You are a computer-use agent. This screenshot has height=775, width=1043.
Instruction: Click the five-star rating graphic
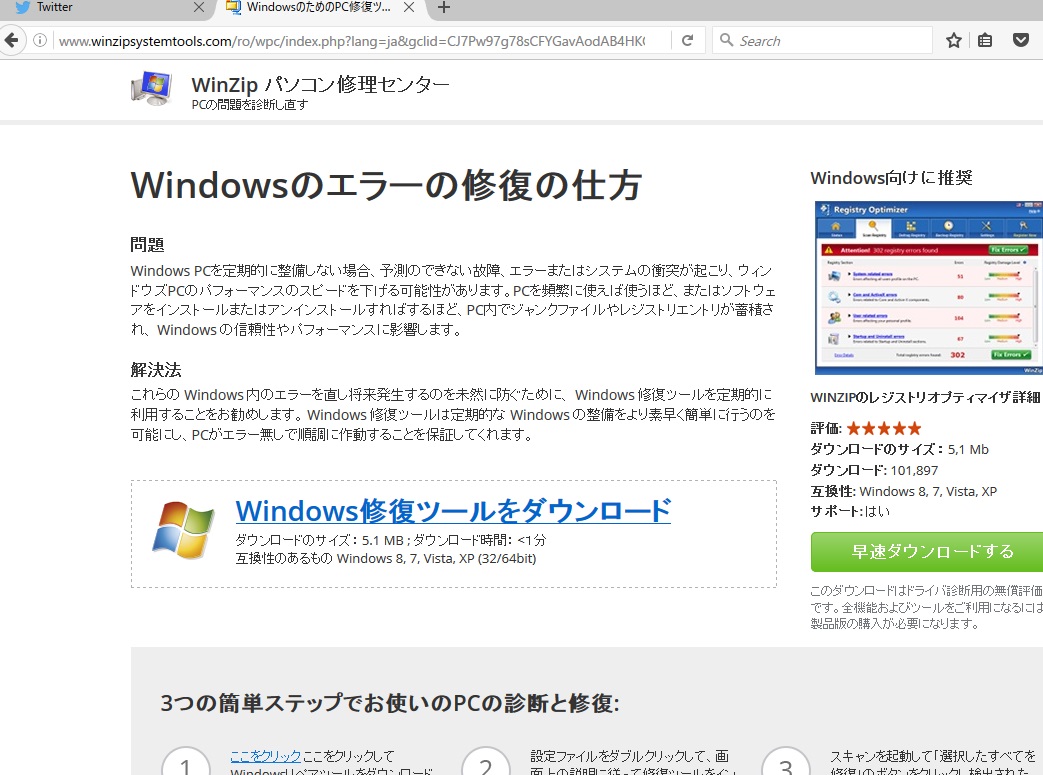[x=884, y=428]
